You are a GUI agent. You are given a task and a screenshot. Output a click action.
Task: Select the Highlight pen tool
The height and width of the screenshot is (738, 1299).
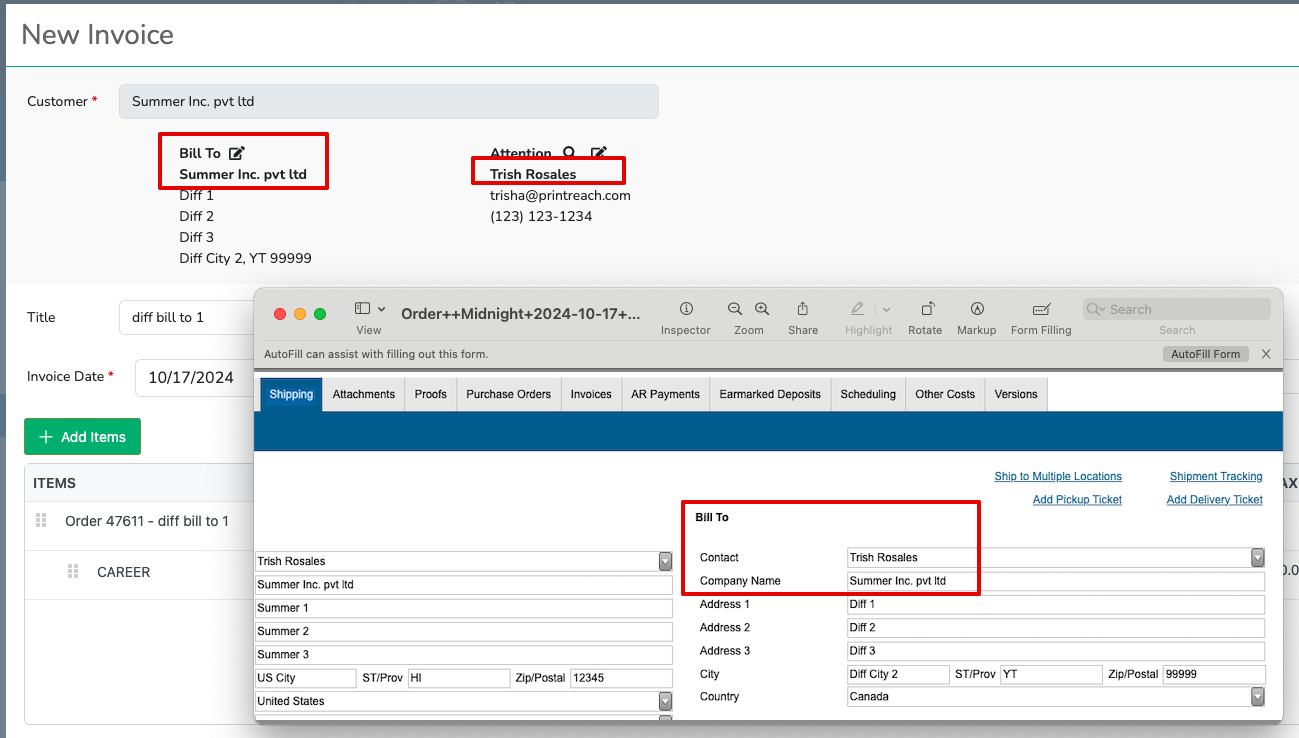click(857, 309)
